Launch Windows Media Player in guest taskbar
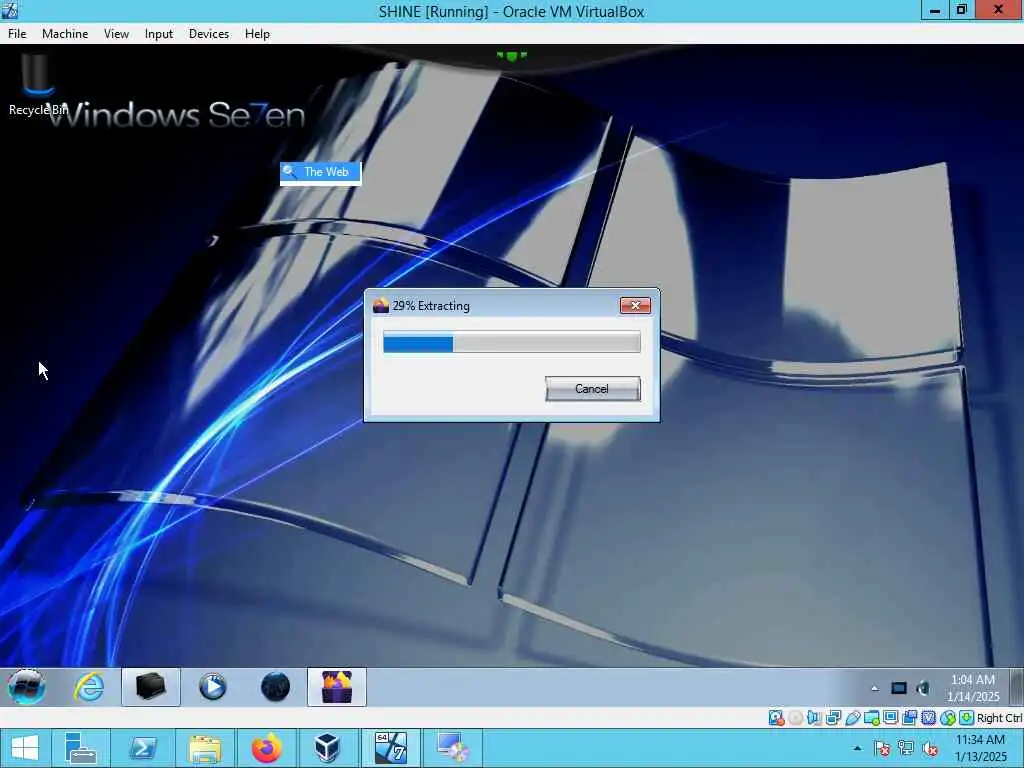This screenshot has height=768, width=1024. pyautogui.click(x=213, y=687)
